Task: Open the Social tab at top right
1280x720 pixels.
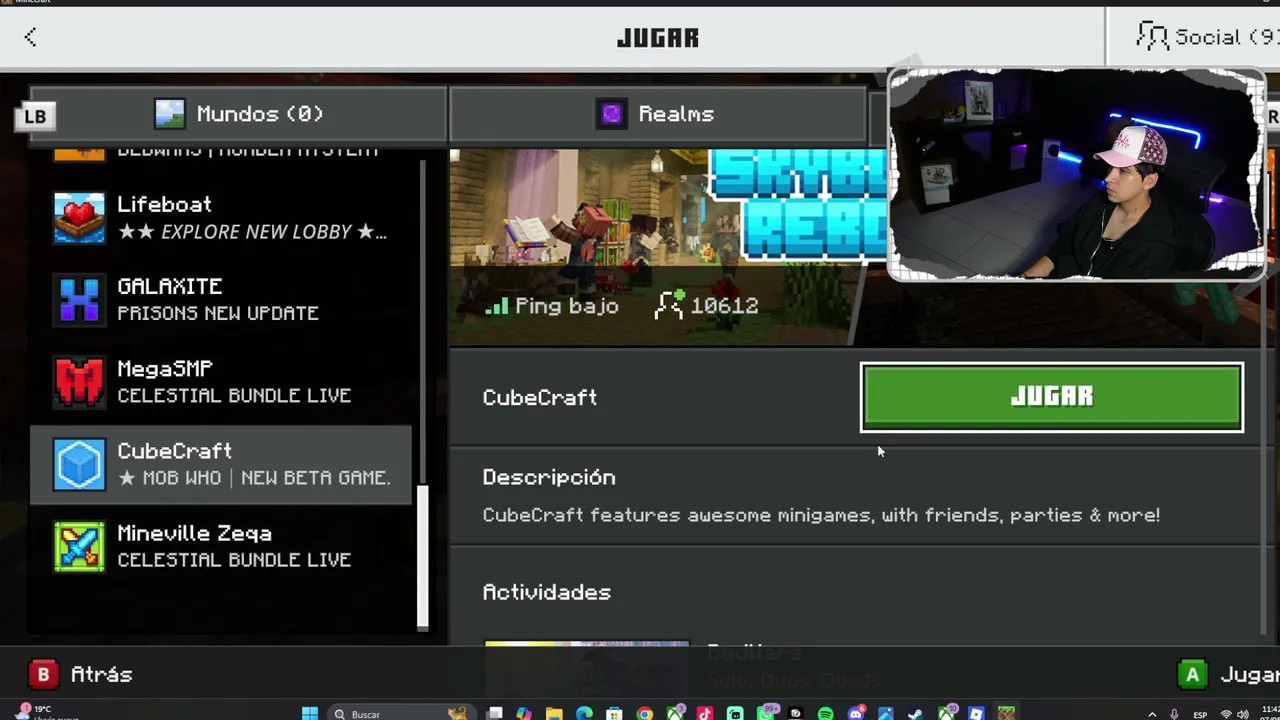Action: [1194, 37]
